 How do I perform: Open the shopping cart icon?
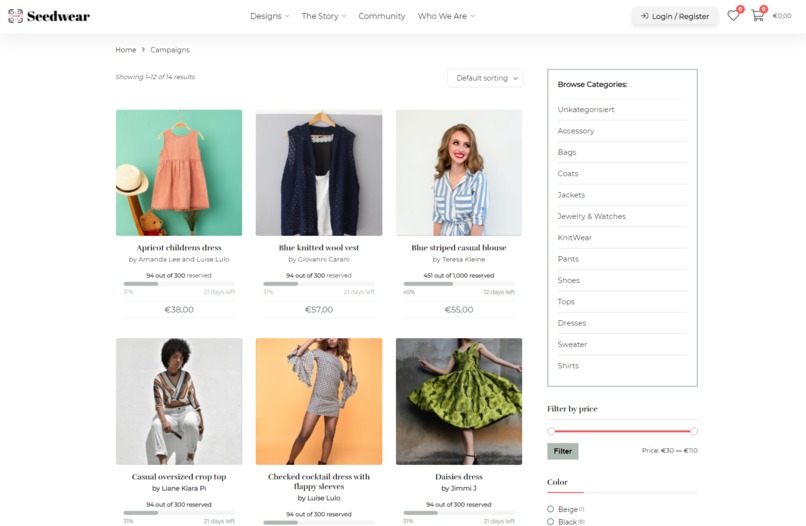tap(757, 15)
